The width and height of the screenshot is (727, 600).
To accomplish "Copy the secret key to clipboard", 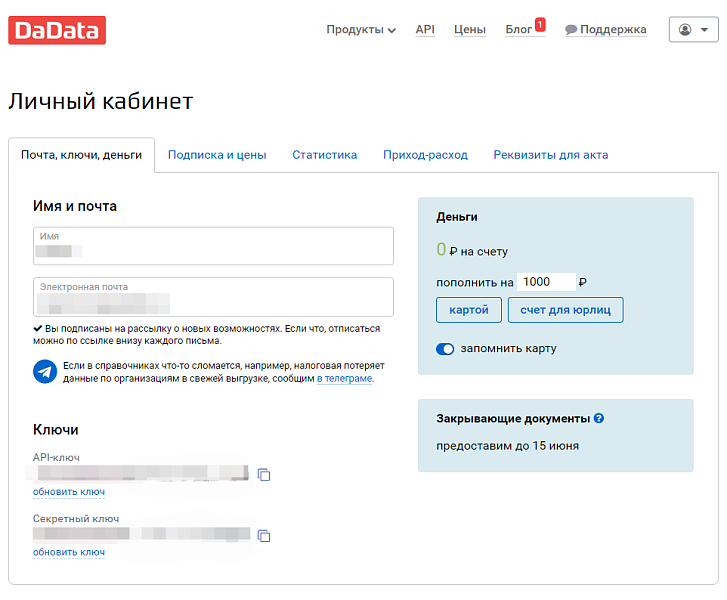I will click(264, 536).
